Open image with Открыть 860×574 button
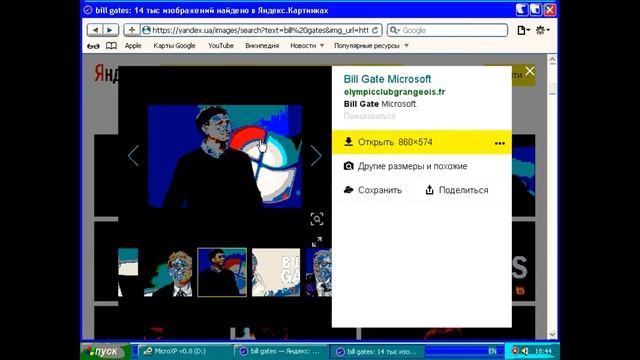This screenshot has height=360, width=640. pos(422,142)
